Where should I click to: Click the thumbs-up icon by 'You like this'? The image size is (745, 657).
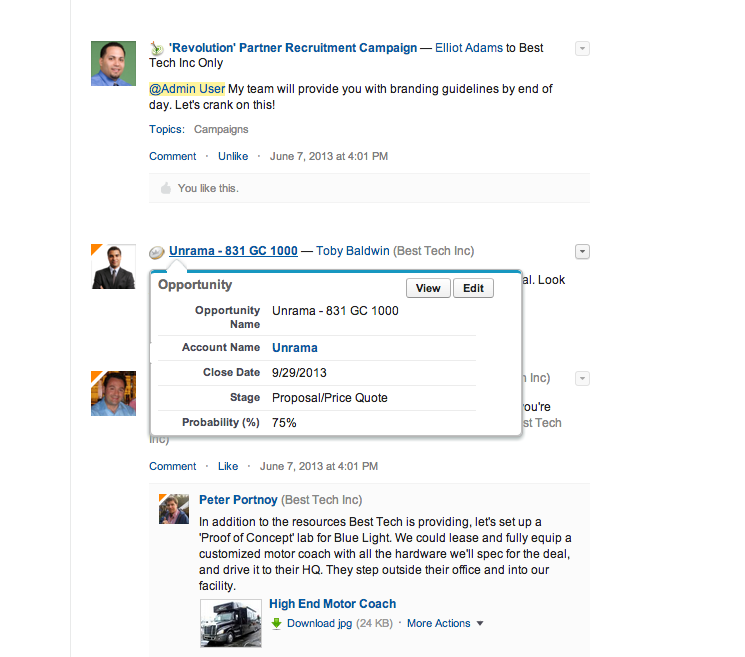point(166,188)
